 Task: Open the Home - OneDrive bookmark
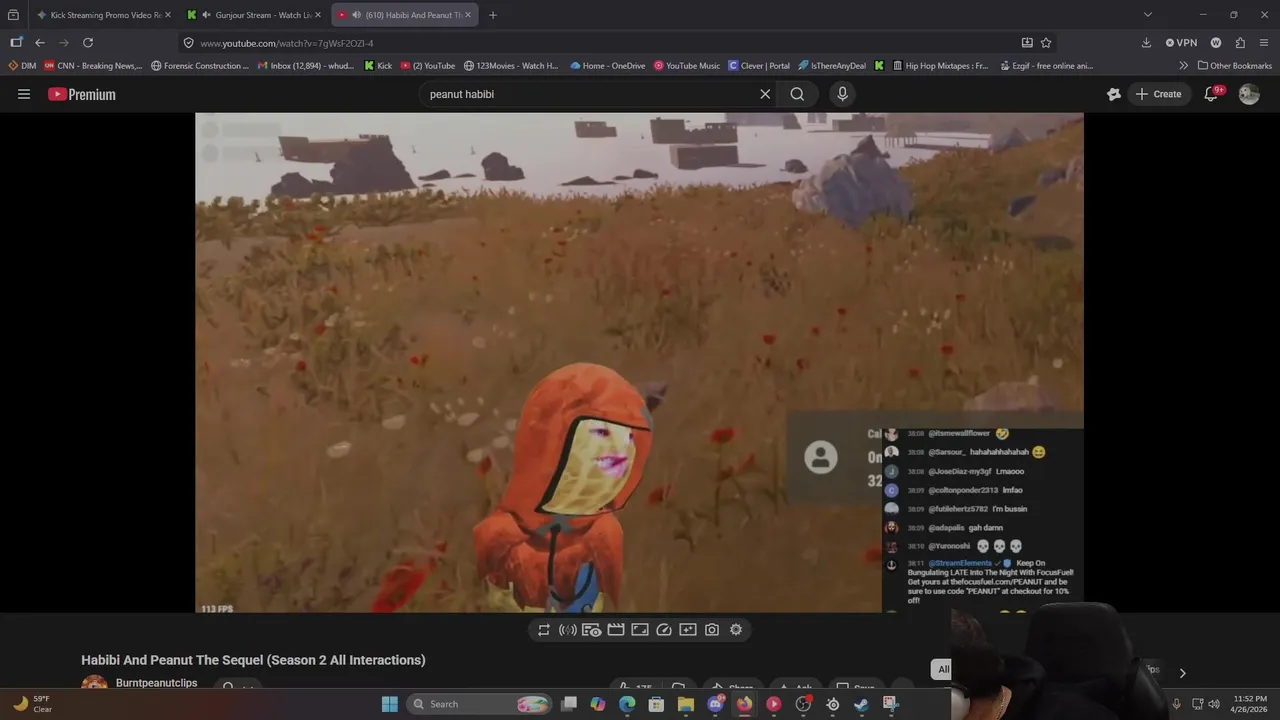(x=610, y=66)
